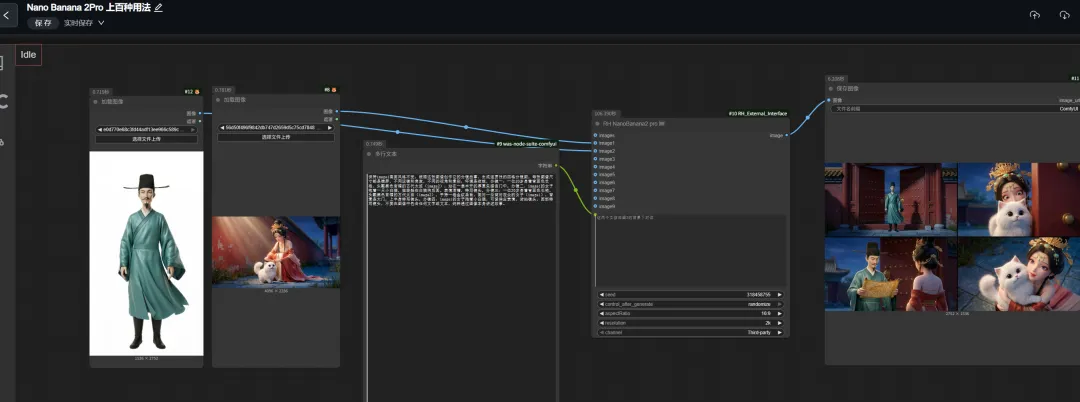Screen dimensions: 1080x402
Task: Click the multiline prompt text area
Action: click(x=460, y=289)
